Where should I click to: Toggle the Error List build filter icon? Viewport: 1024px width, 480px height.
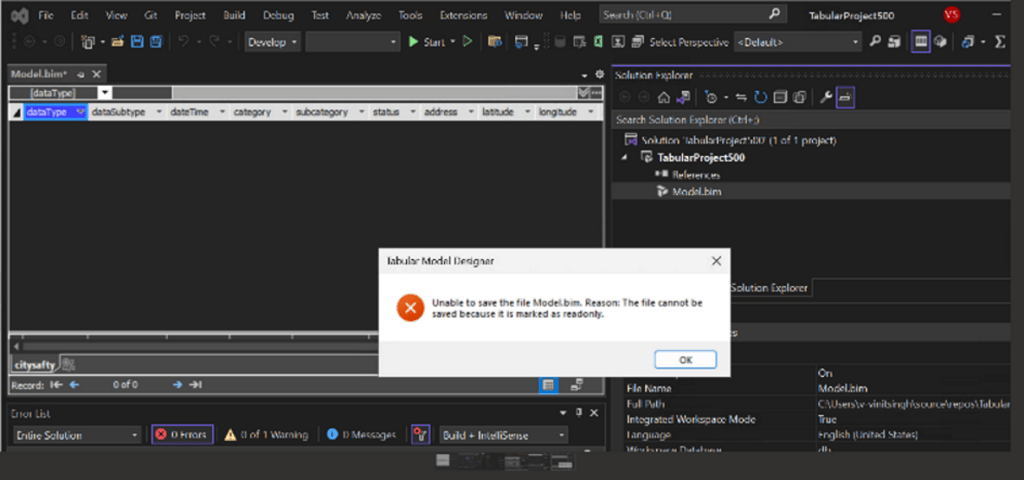pos(421,435)
